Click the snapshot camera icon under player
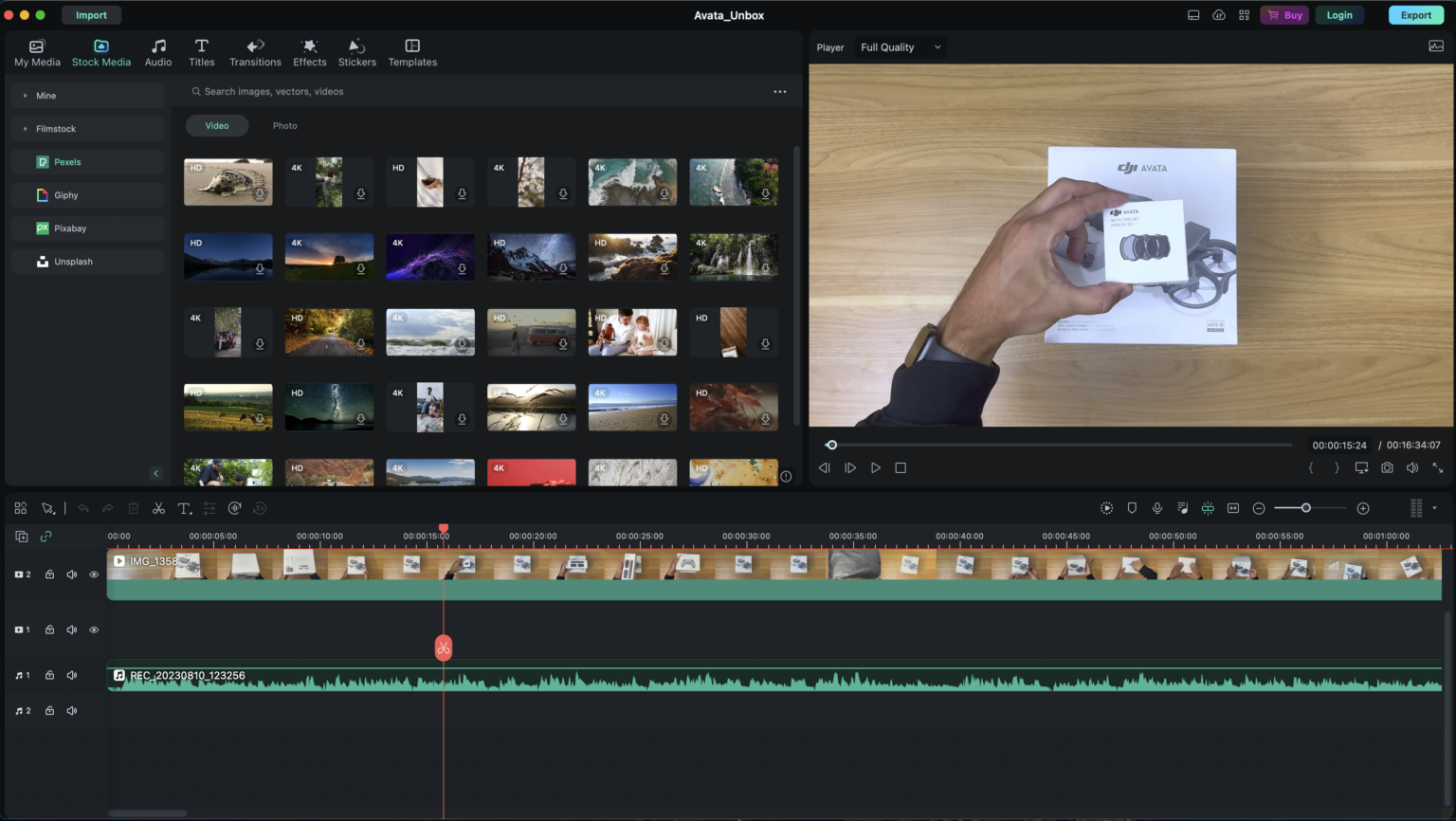 click(1386, 466)
